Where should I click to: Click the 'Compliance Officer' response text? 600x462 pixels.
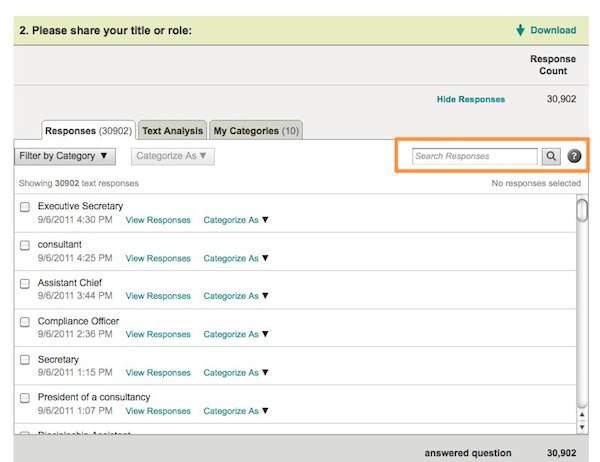[x=78, y=321]
